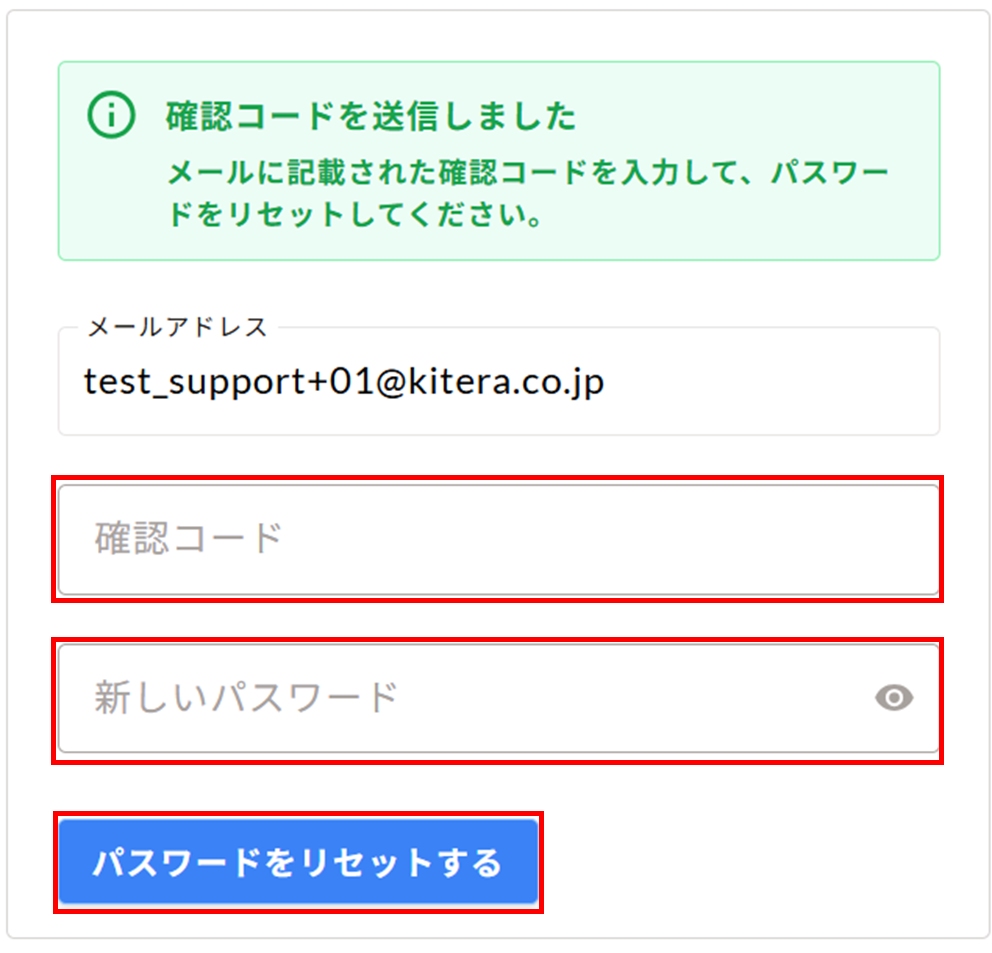This screenshot has width=992, height=953.
Task: Focus the 新しいパスワード input field
Action: tap(460, 698)
